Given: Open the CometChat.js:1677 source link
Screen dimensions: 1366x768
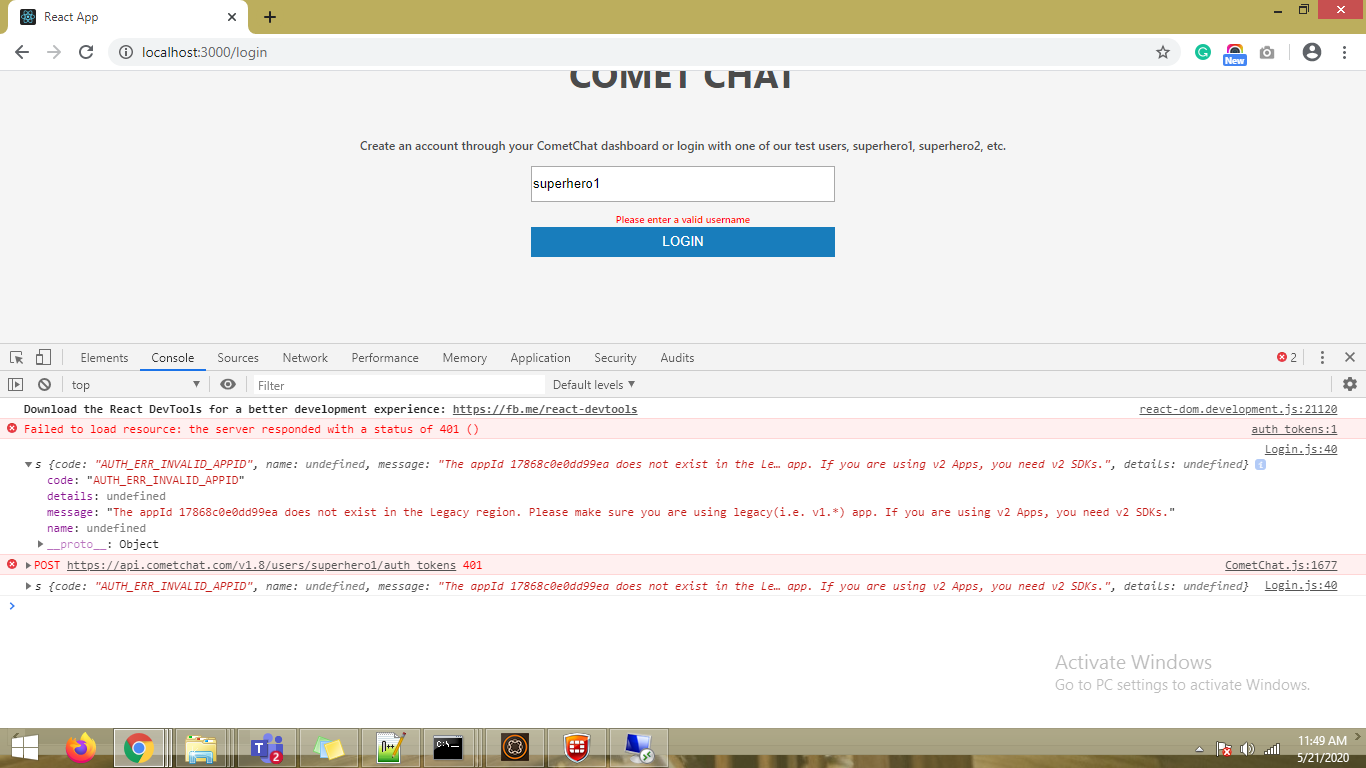Looking at the screenshot, I should pyautogui.click(x=1281, y=565).
